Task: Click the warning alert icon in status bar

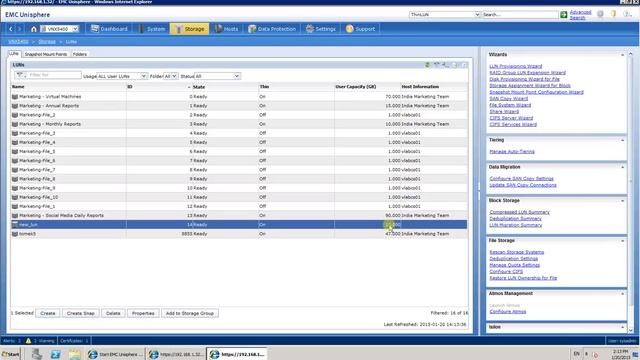Action: tap(28, 340)
